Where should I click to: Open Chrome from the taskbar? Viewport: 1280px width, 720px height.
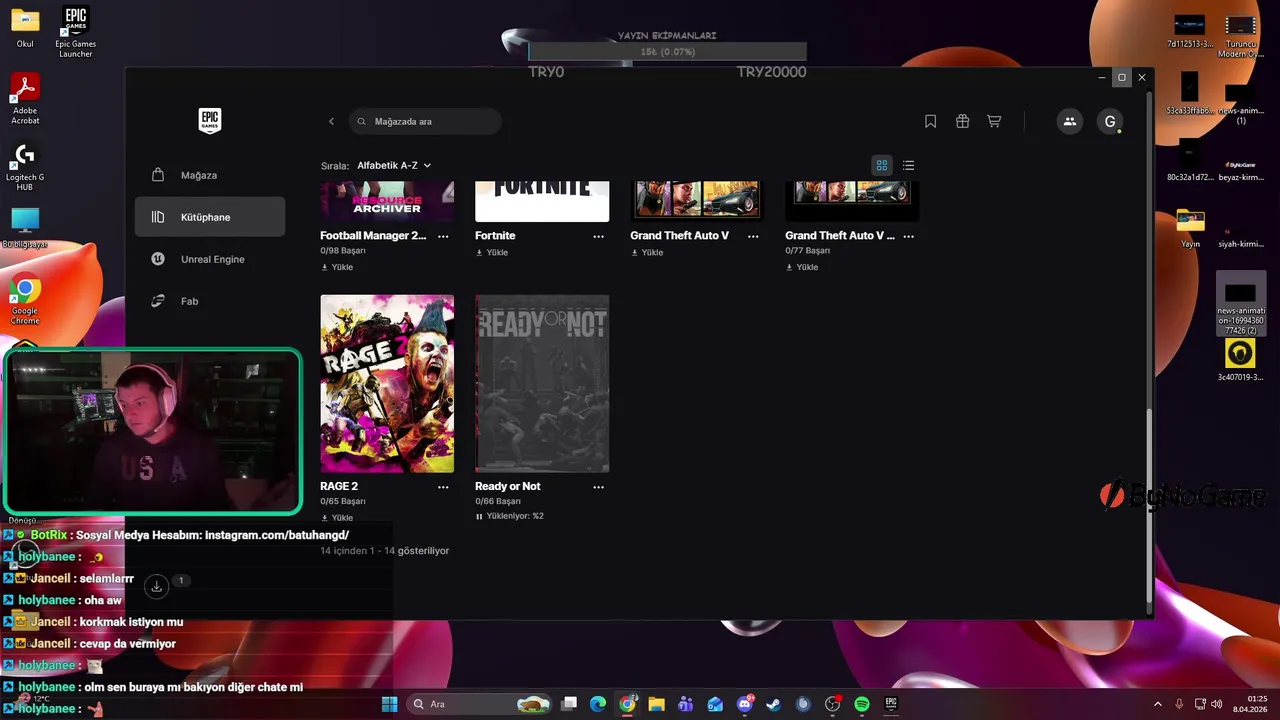coord(627,704)
